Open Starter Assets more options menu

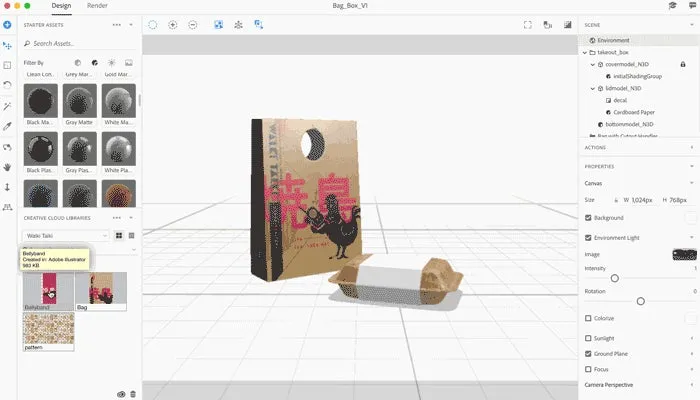(x=117, y=25)
